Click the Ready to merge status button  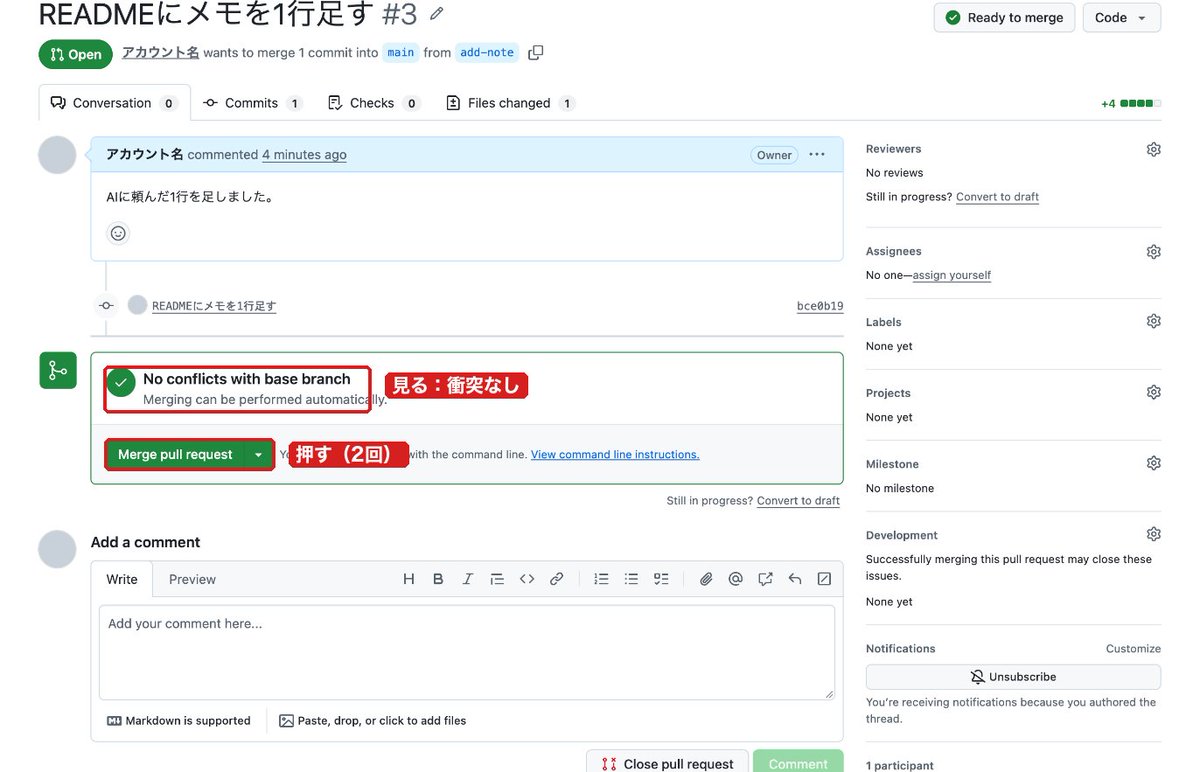point(1004,18)
